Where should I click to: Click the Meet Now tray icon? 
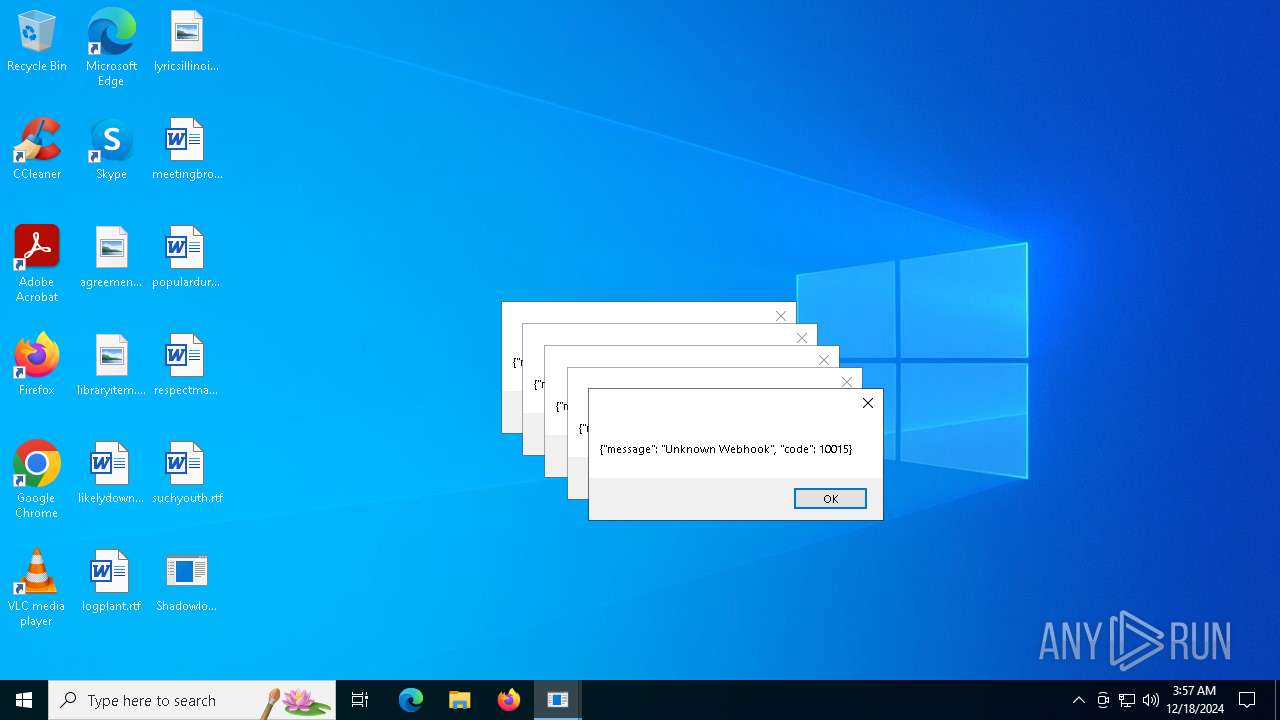click(1103, 700)
